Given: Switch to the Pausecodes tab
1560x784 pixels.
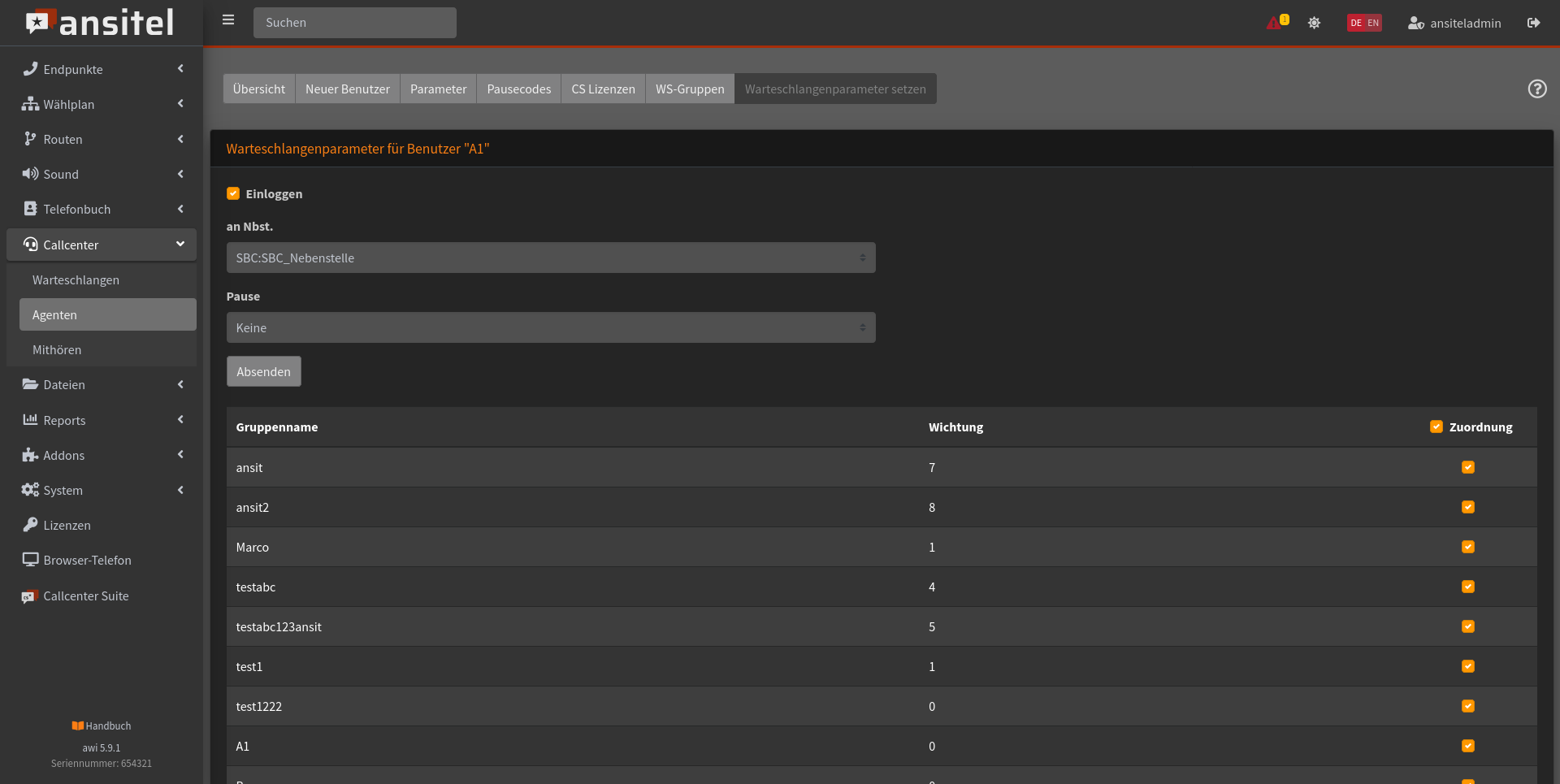Looking at the screenshot, I should [x=518, y=89].
